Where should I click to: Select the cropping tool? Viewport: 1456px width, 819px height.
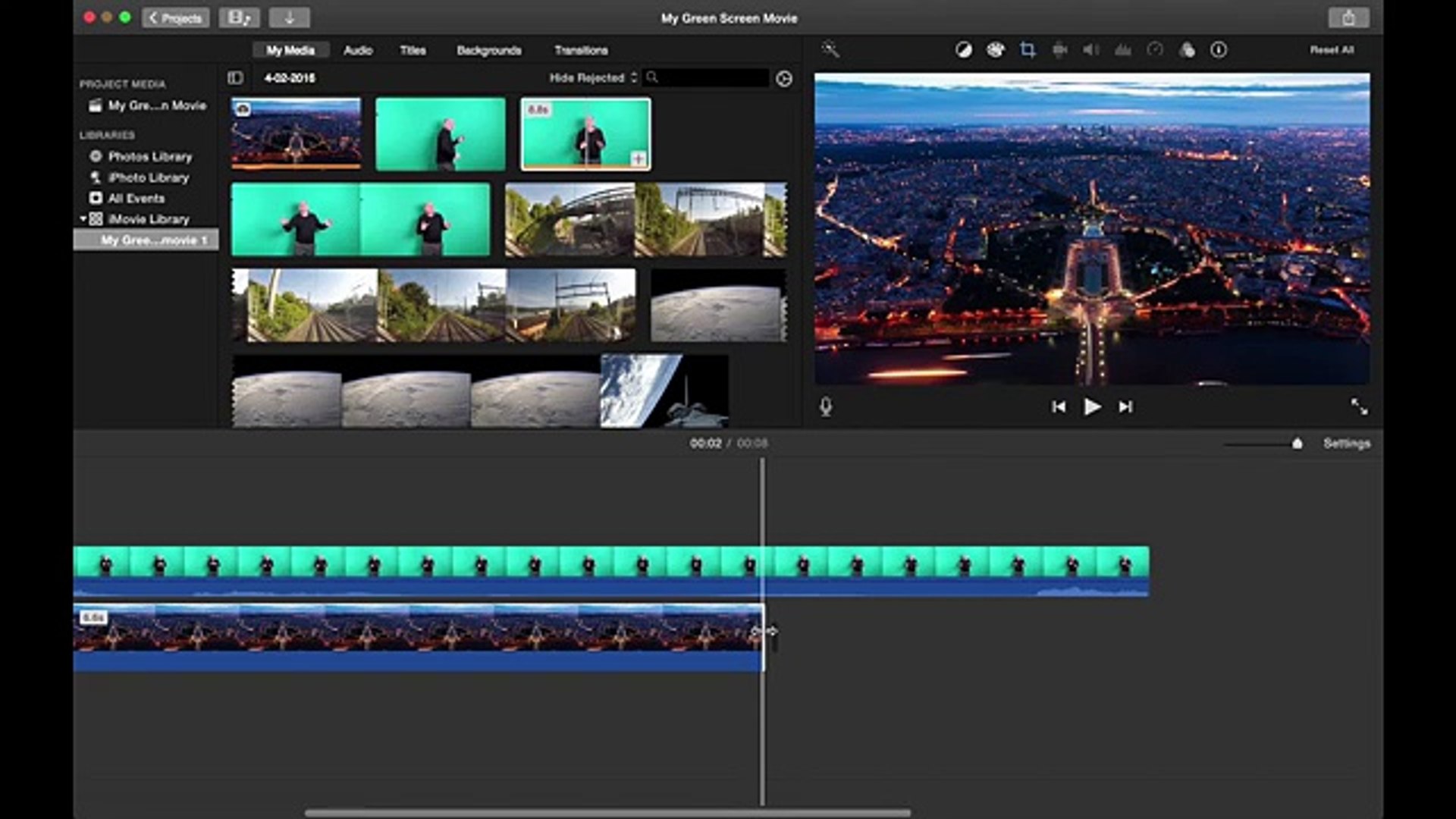coord(1028,50)
